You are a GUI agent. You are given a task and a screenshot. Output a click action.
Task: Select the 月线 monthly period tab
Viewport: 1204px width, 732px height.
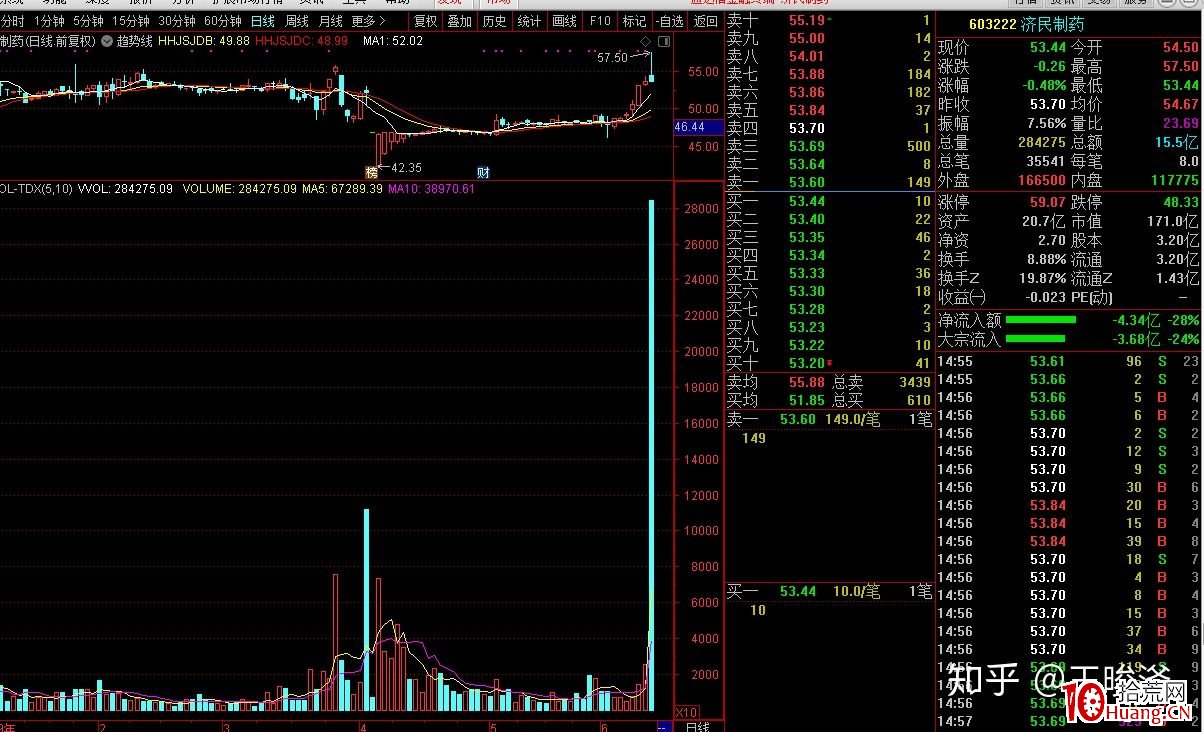click(331, 21)
